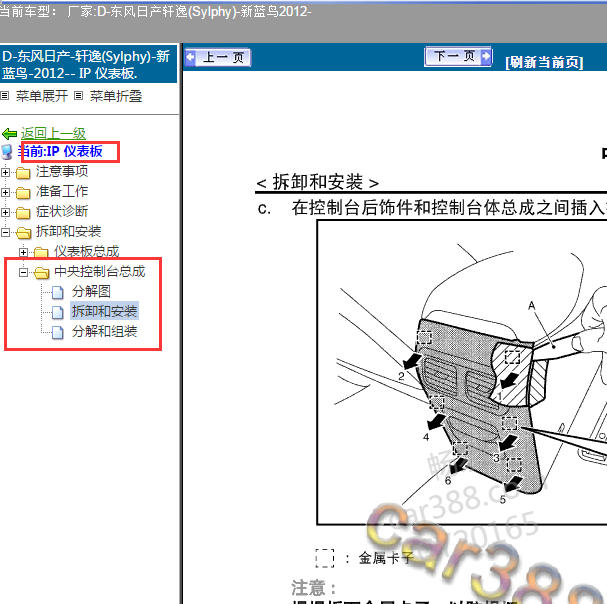Image resolution: width=607 pixels, height=604 pixels.
Task: Expand the 仪表板总成 subfolder
Action: (23, 252)
